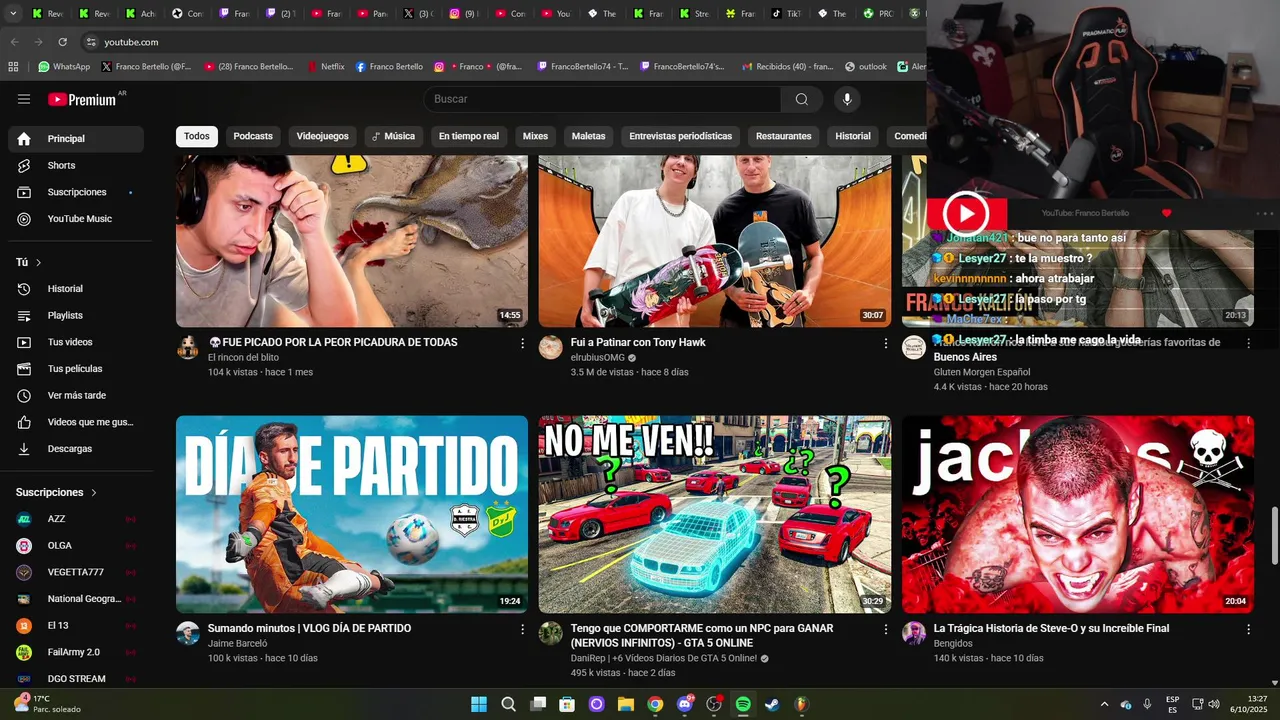Reload the page in Chrome
This screenshot has width=1280, height=720.
(62, 42)
